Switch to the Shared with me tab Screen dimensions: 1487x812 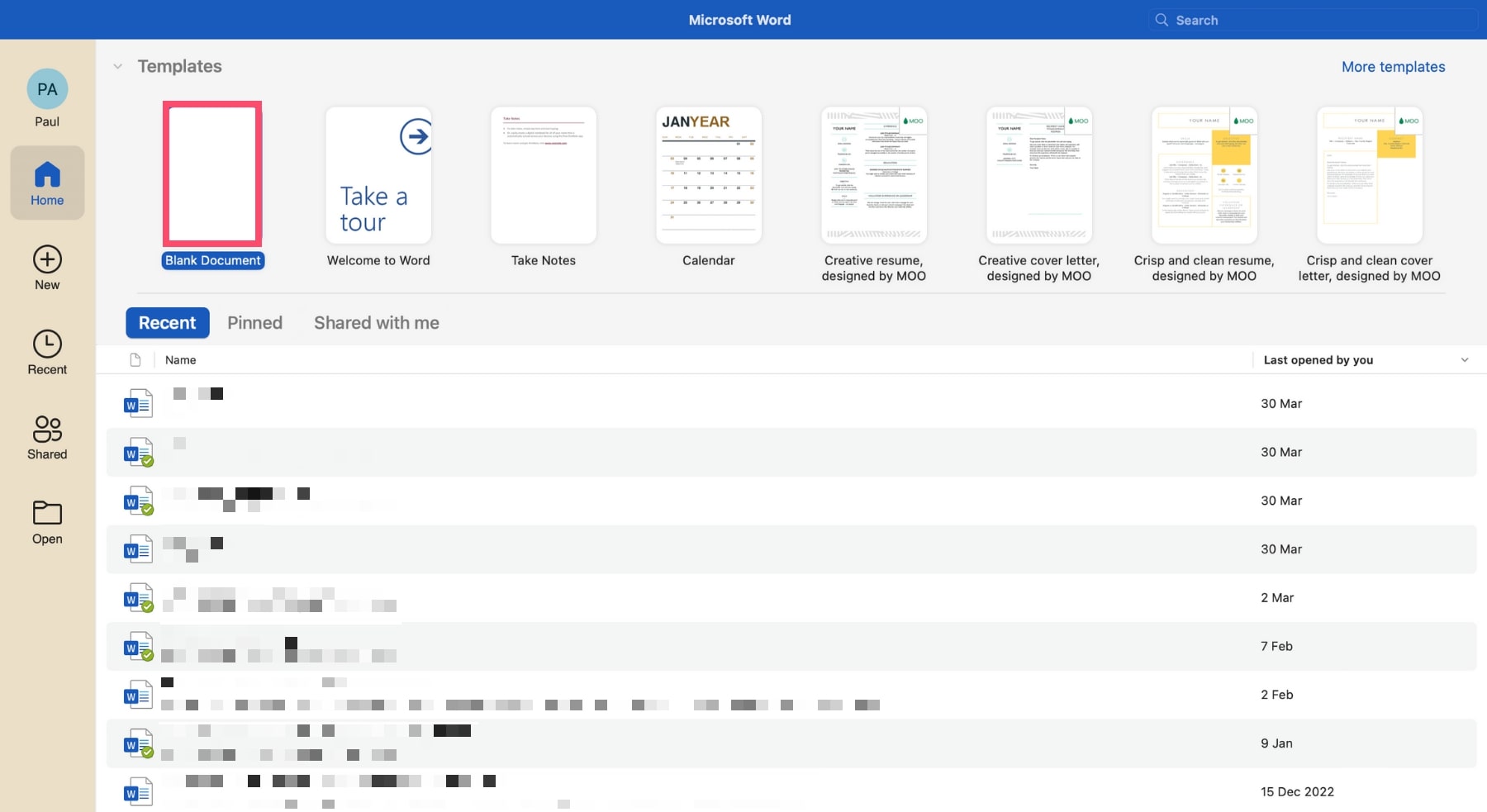[x=377, y=323]
